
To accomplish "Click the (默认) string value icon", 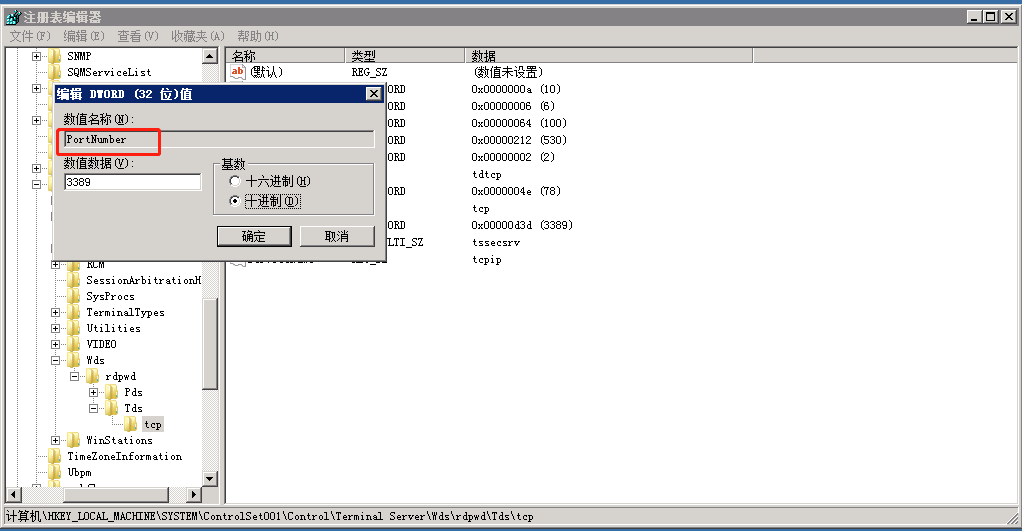I will pos(238,72).
